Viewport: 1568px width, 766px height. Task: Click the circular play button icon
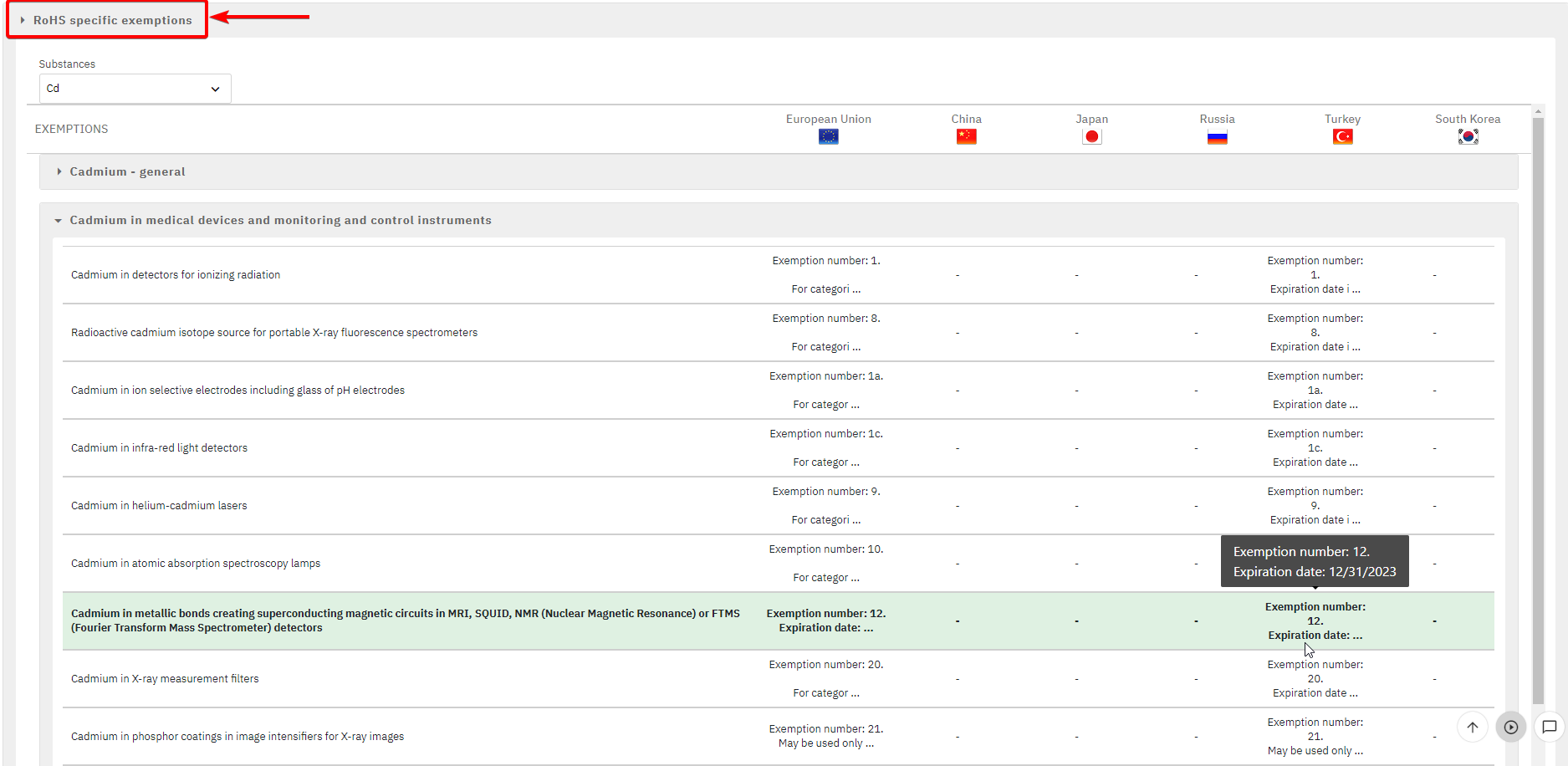[x=1510, y=728]
